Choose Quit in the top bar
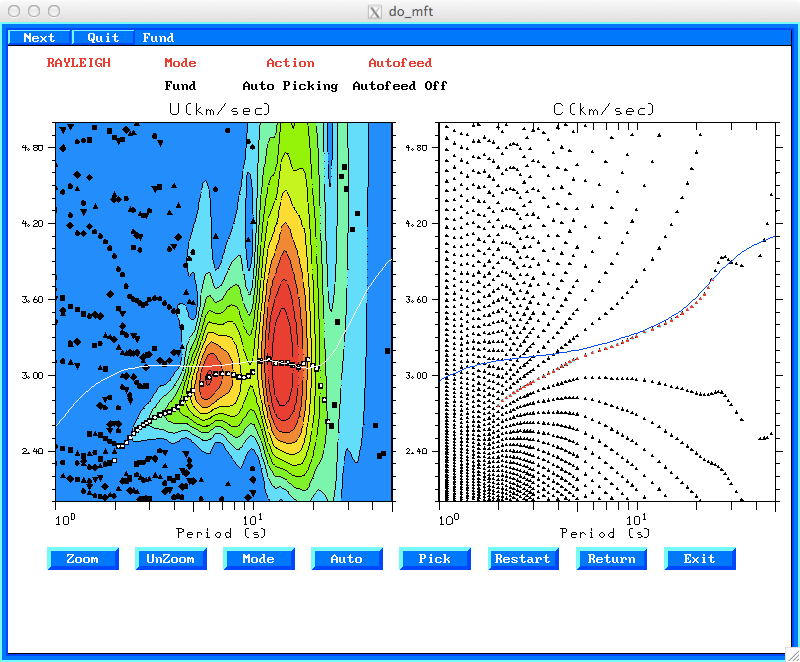Viewport: 800px width, 662px height. (103, 38)
